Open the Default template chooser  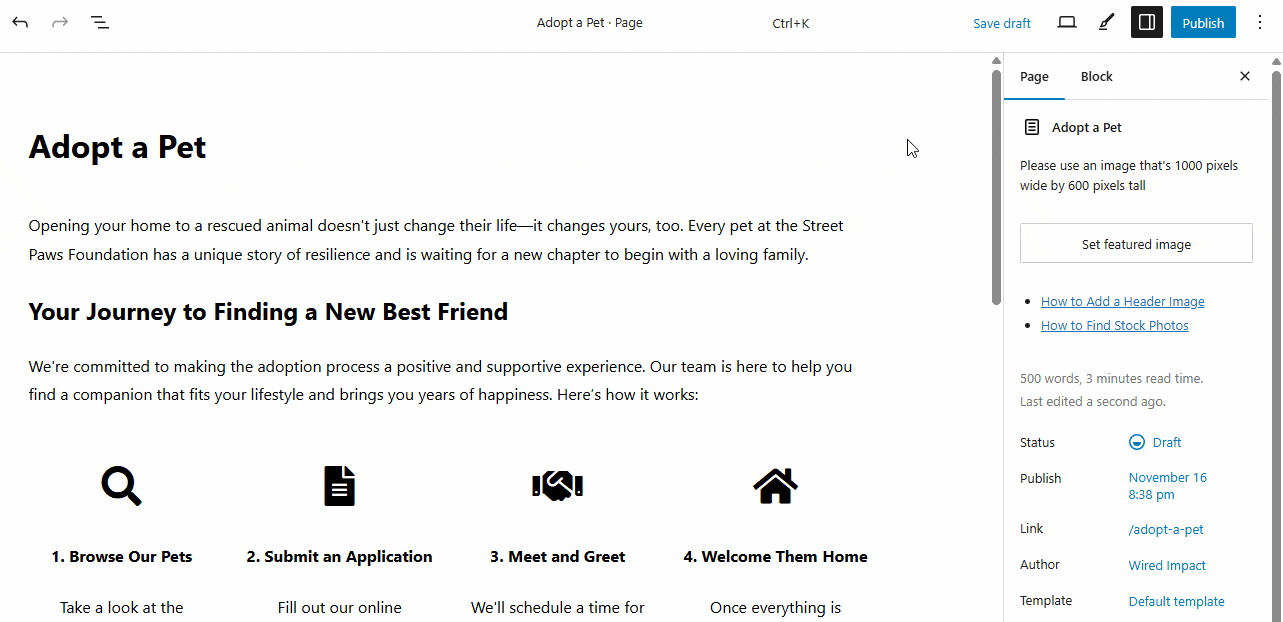pos(1176,601)
